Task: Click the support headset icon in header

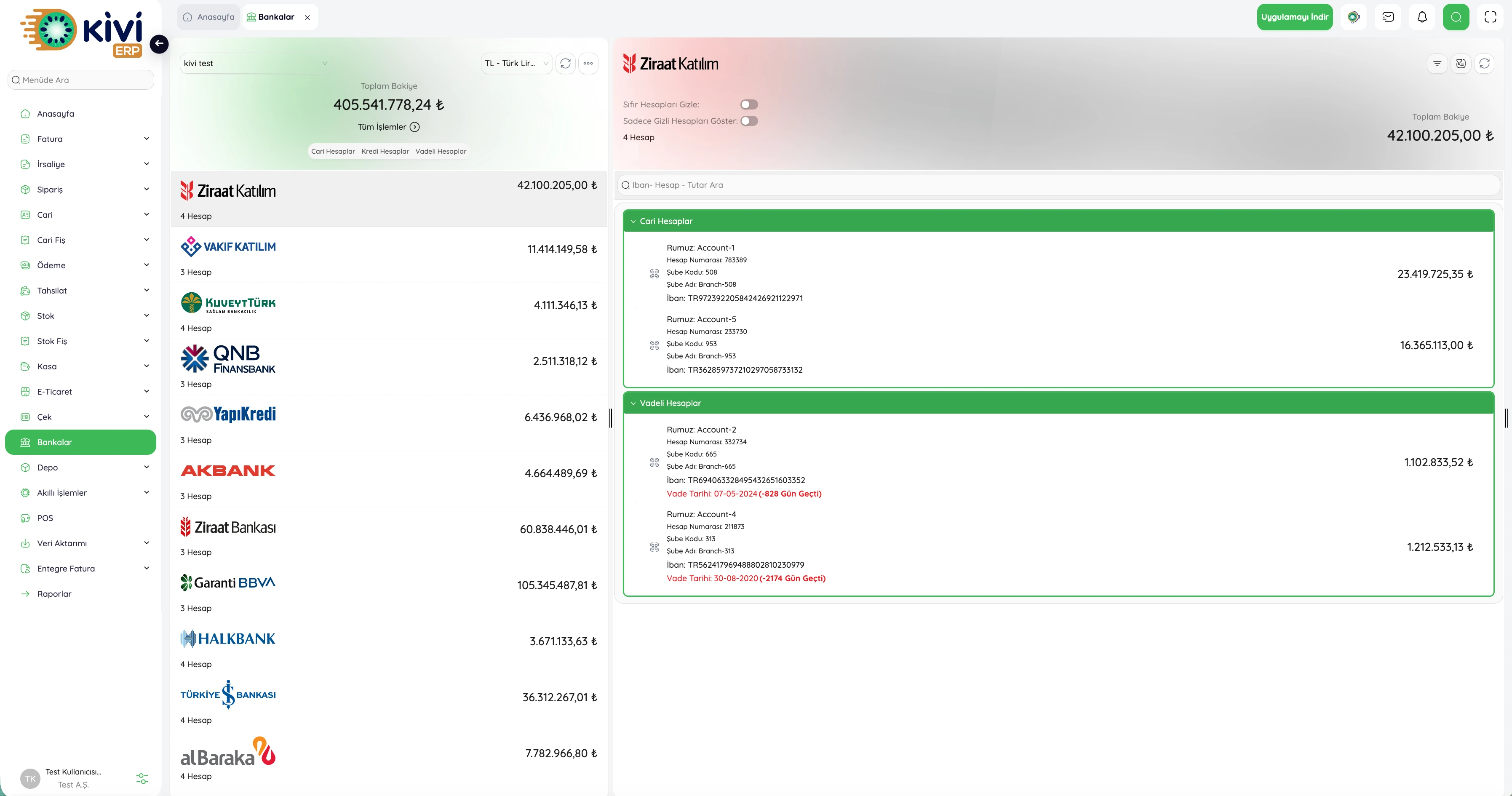Action: [1354, 17]
